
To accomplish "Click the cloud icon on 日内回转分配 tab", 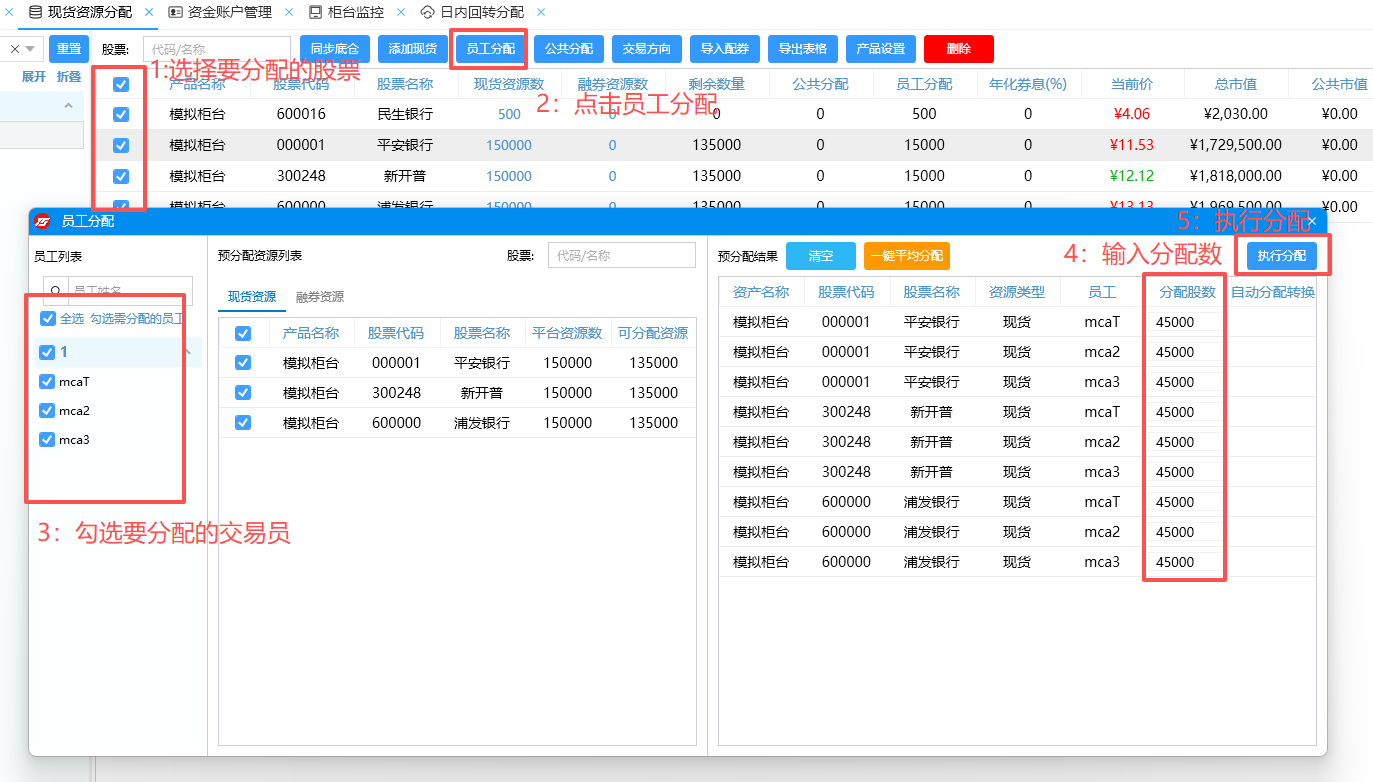I will click(428, 13).
